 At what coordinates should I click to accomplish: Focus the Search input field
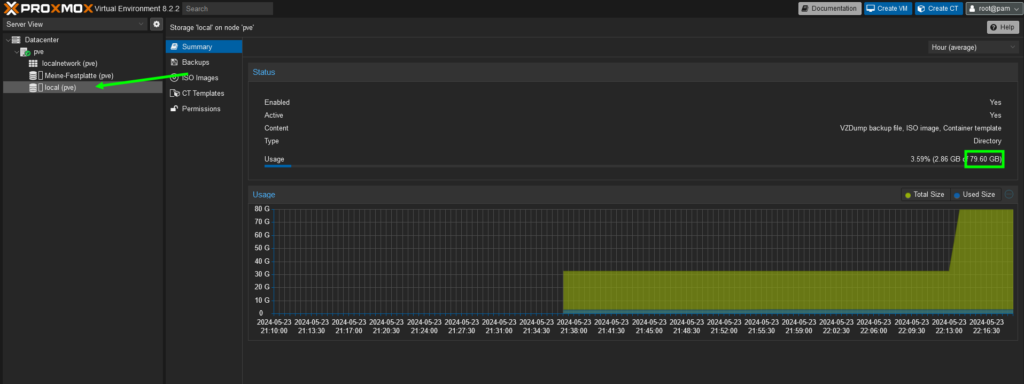point(228,8)
